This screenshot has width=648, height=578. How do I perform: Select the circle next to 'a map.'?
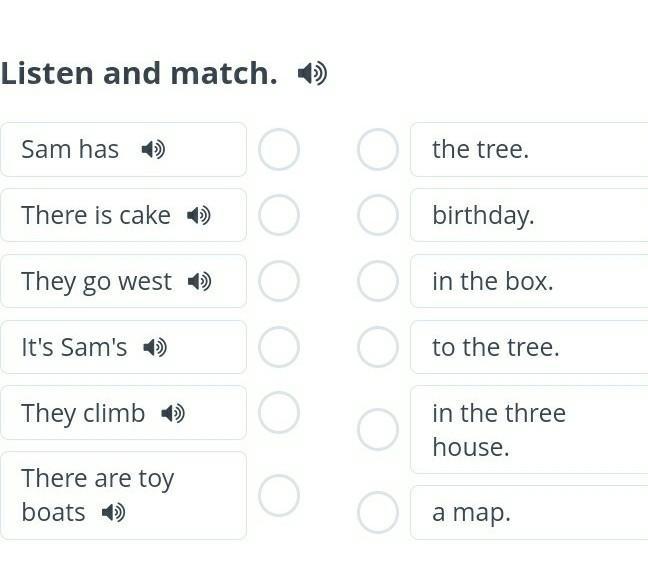(x=378, y=512)
